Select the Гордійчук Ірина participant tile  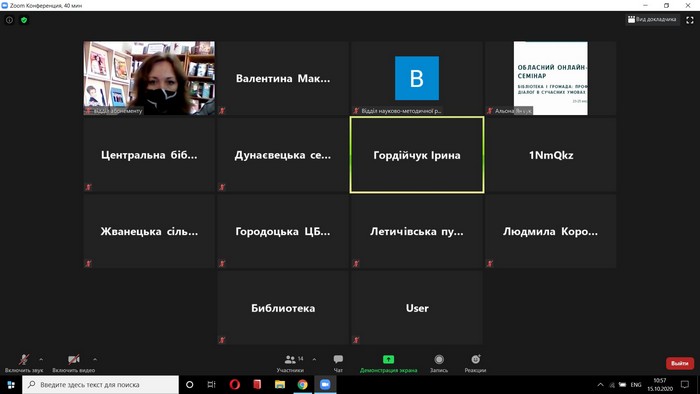[x=417, y=155]
